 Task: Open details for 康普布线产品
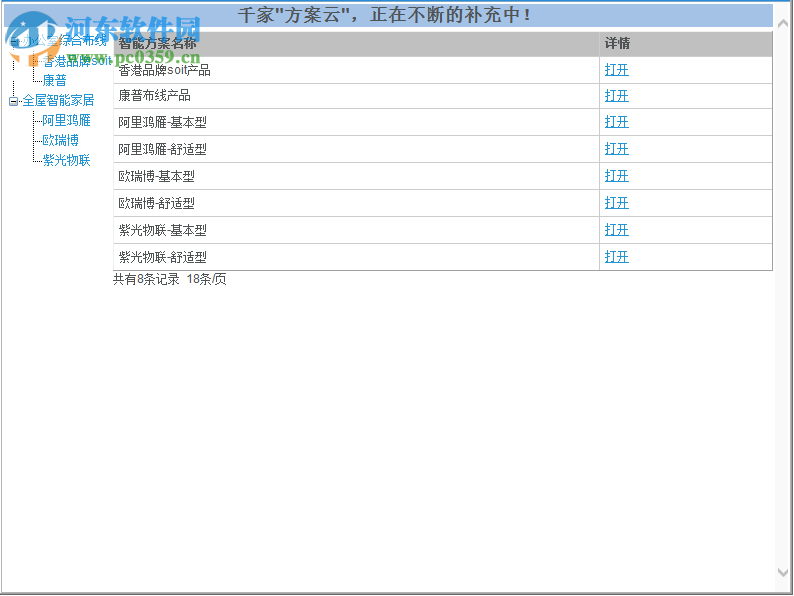616,96
